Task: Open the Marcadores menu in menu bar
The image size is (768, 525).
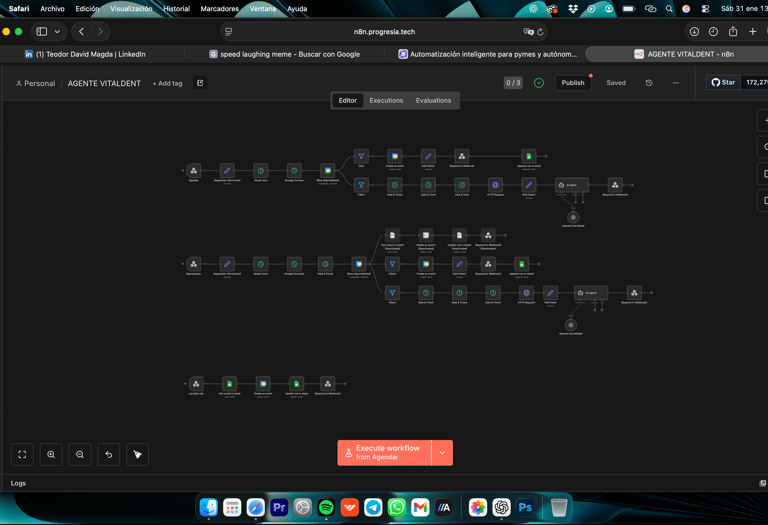Action: tap(219, 9)
